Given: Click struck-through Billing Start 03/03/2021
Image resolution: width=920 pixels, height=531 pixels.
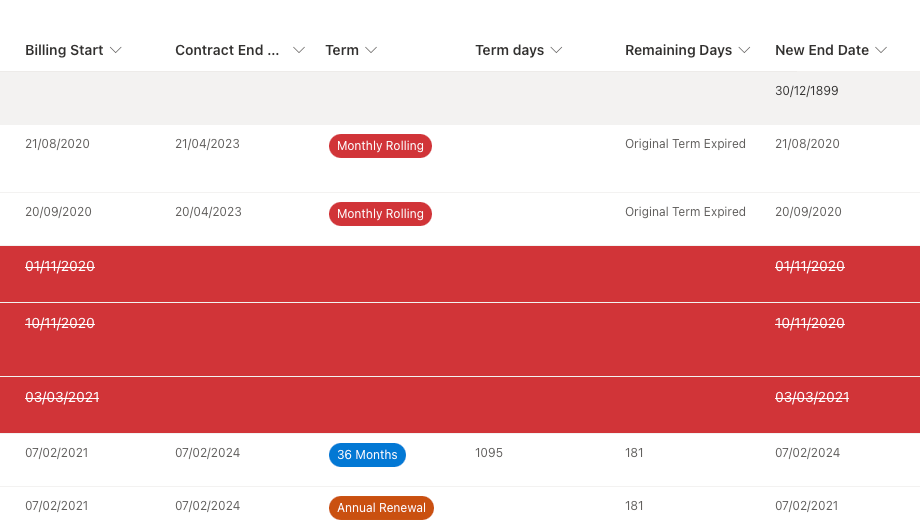Looking at the screenshot, I should [62, 397].
